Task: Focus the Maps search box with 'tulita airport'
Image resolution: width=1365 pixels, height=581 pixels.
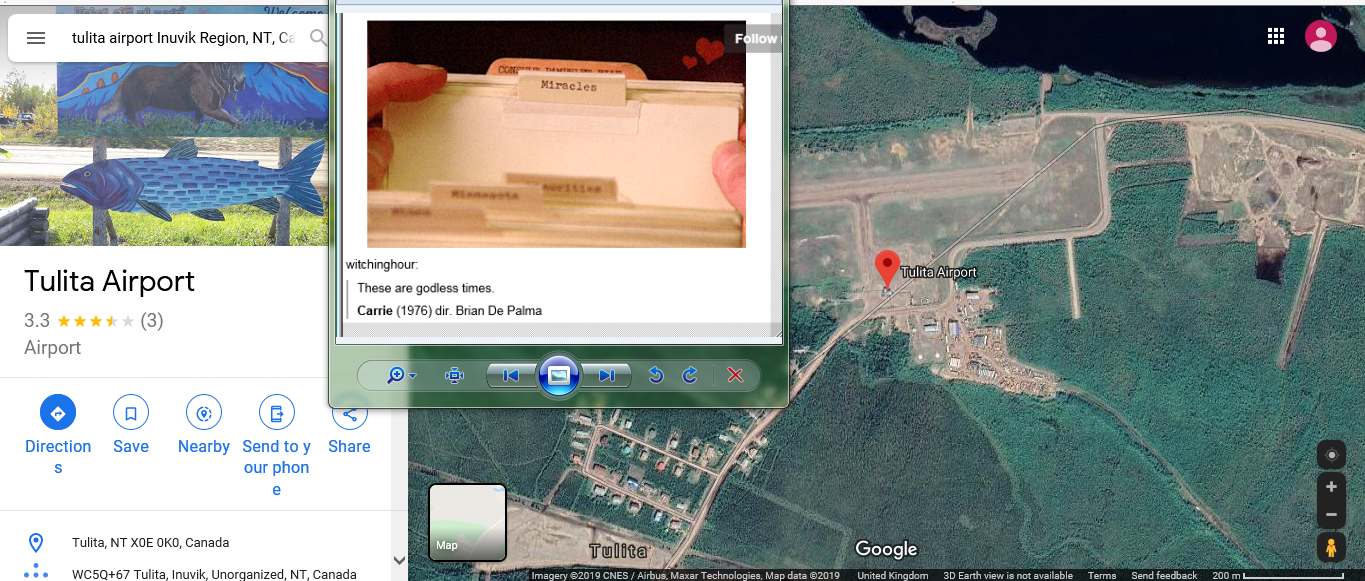Action: coord(183,38)
